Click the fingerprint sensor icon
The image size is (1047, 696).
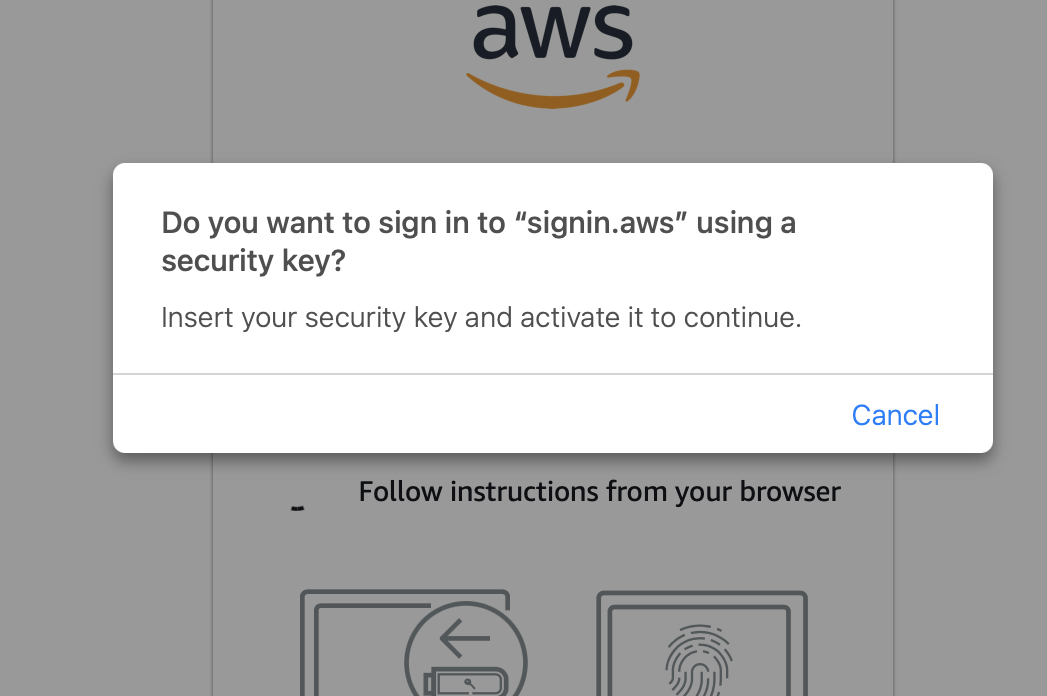pos(700,660)
